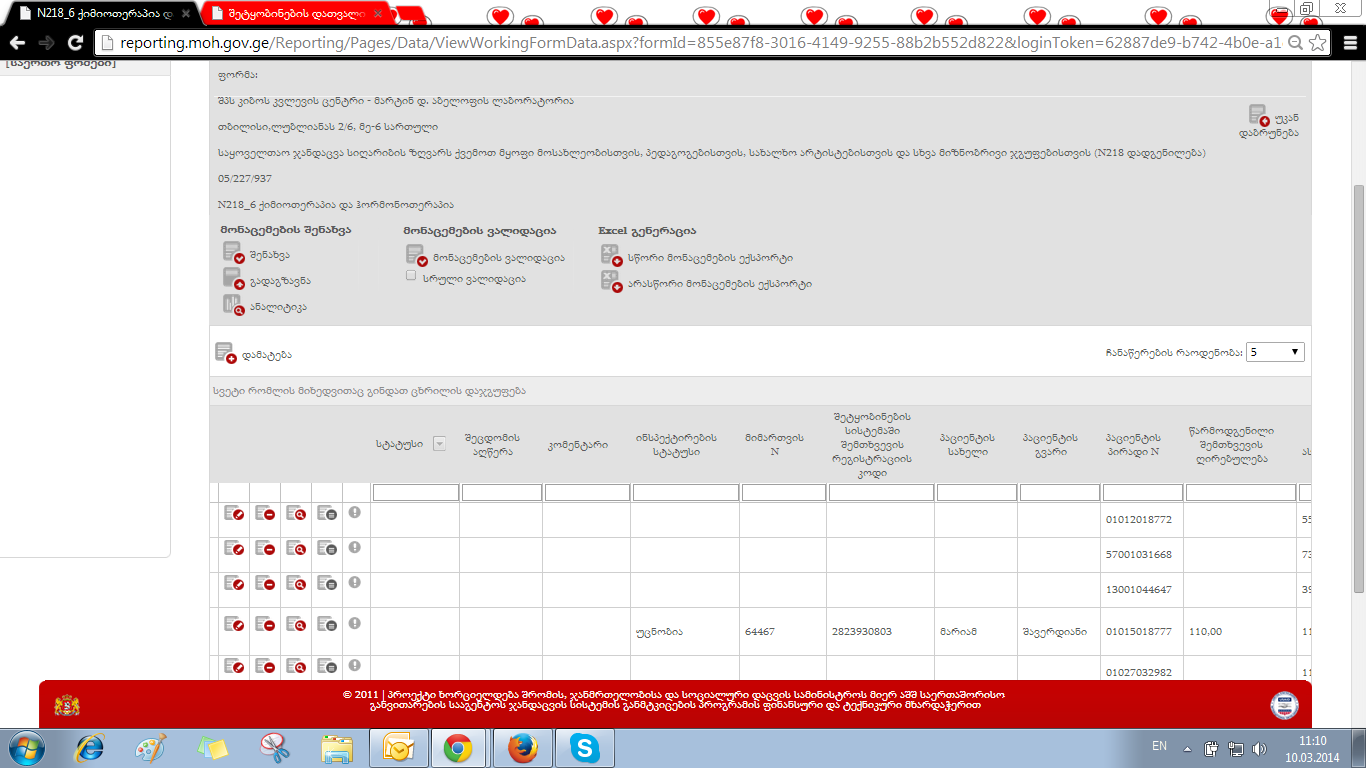Open analytics (ანალიტიკა) icon
The width and height of the screenshot is (1366, 768).
[x=233, y=306]
